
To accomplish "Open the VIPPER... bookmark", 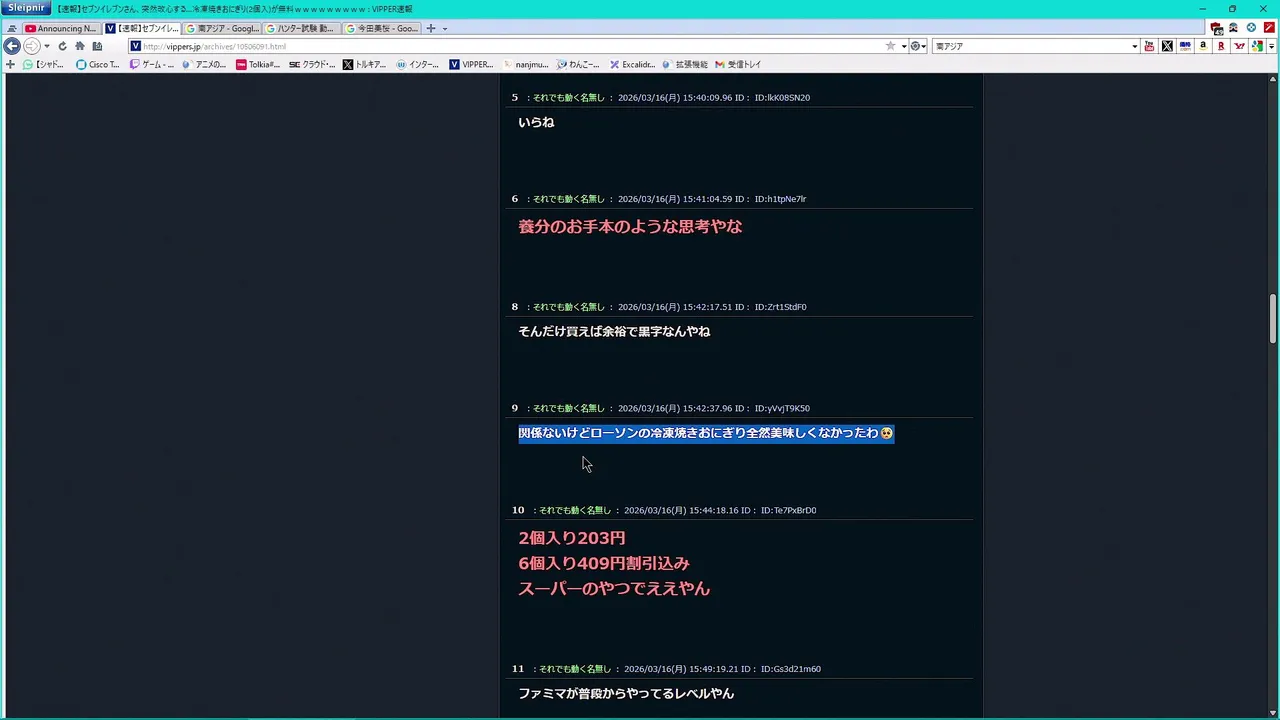I will pos(471,64).
